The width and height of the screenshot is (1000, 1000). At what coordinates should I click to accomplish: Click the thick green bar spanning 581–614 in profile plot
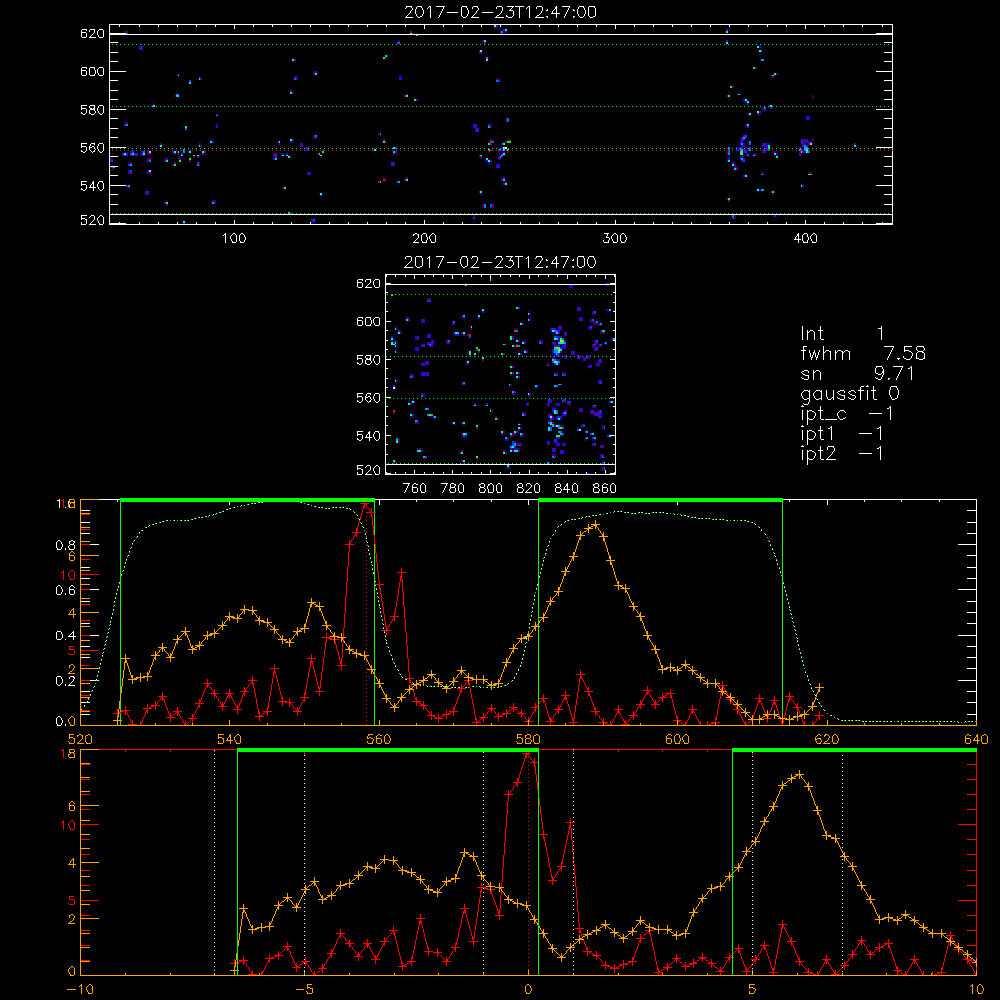pos(660,500)
